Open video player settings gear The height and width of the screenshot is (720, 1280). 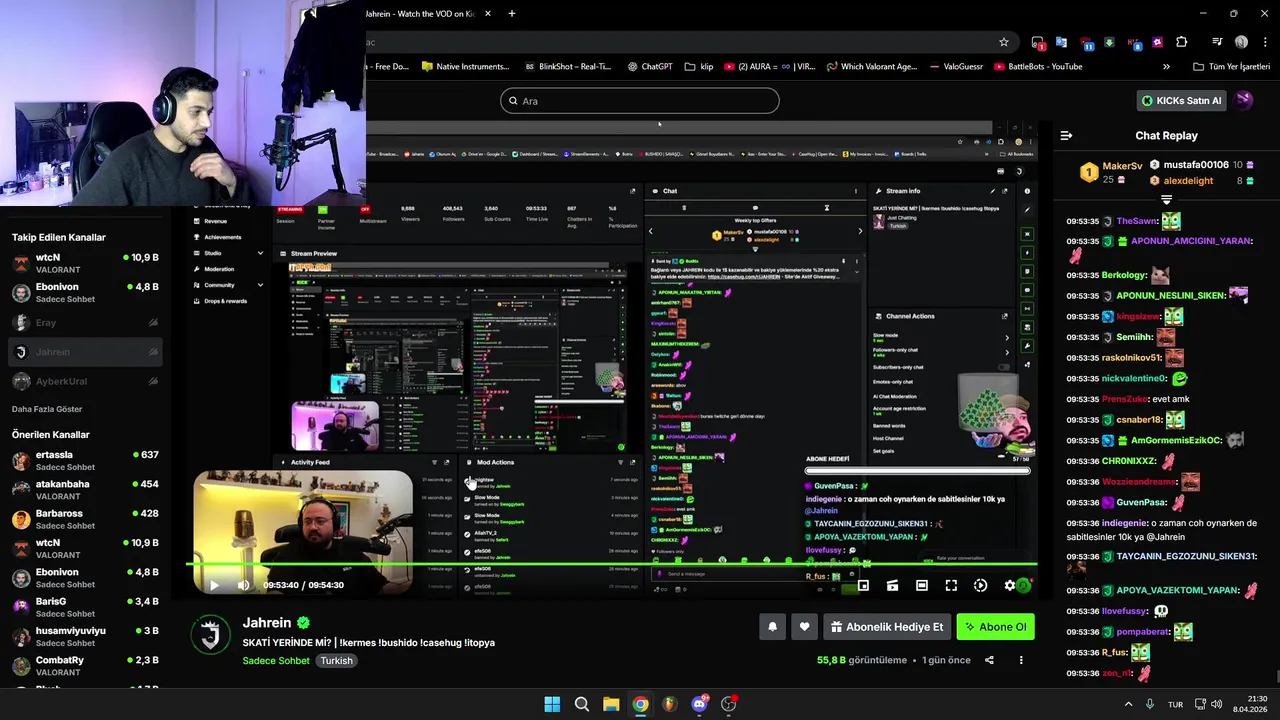point(1010,585)
